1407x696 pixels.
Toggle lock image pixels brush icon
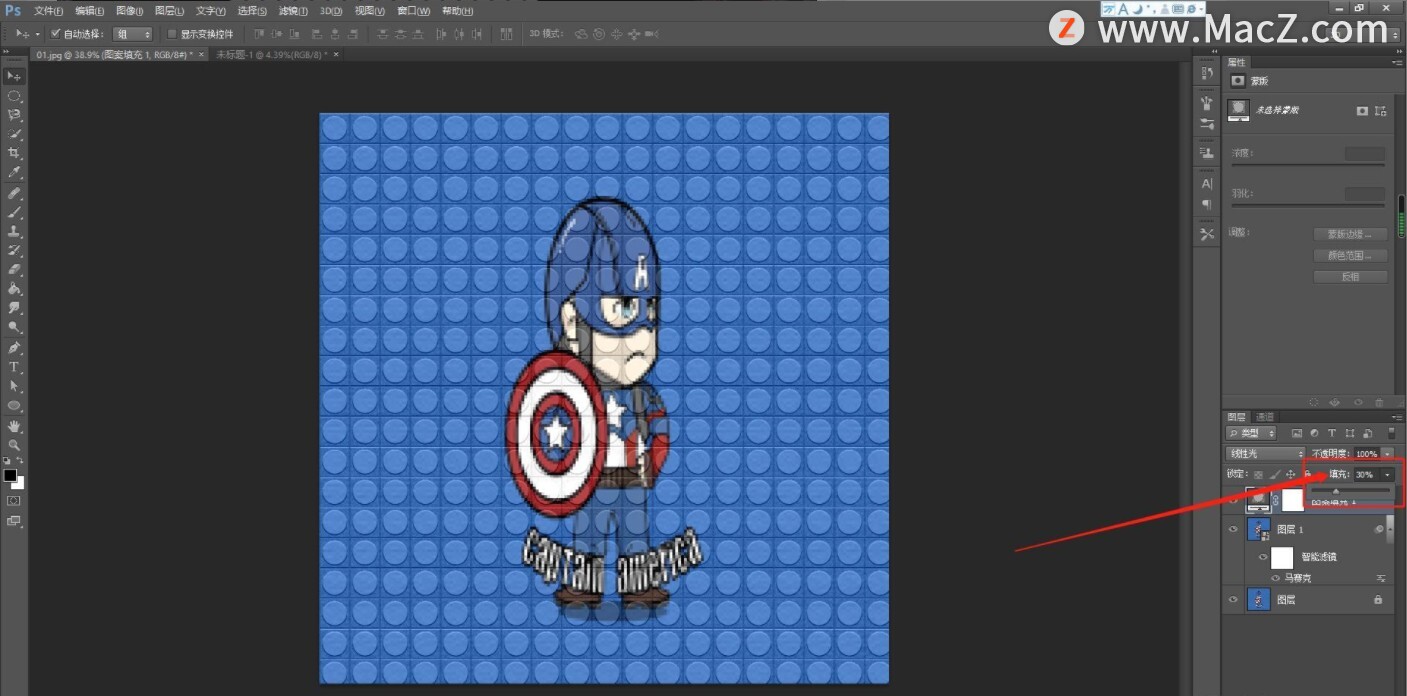coord(1275,474)
